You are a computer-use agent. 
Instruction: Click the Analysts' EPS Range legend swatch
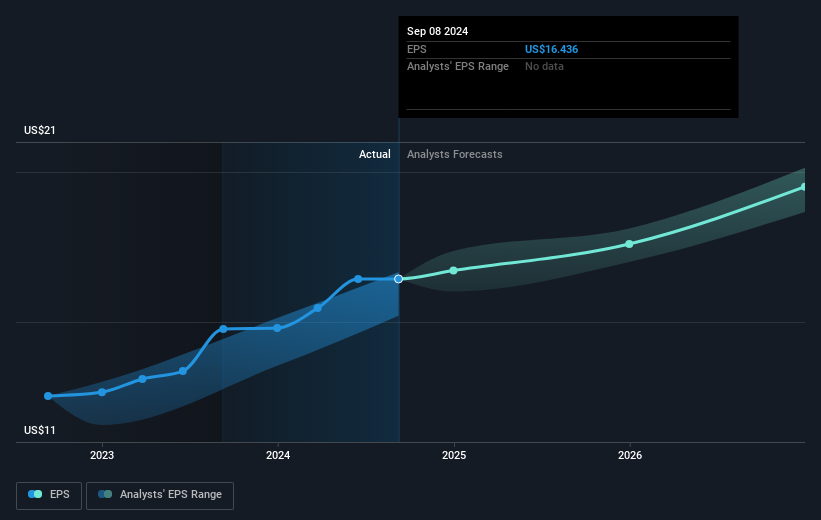tap(105, 494)
